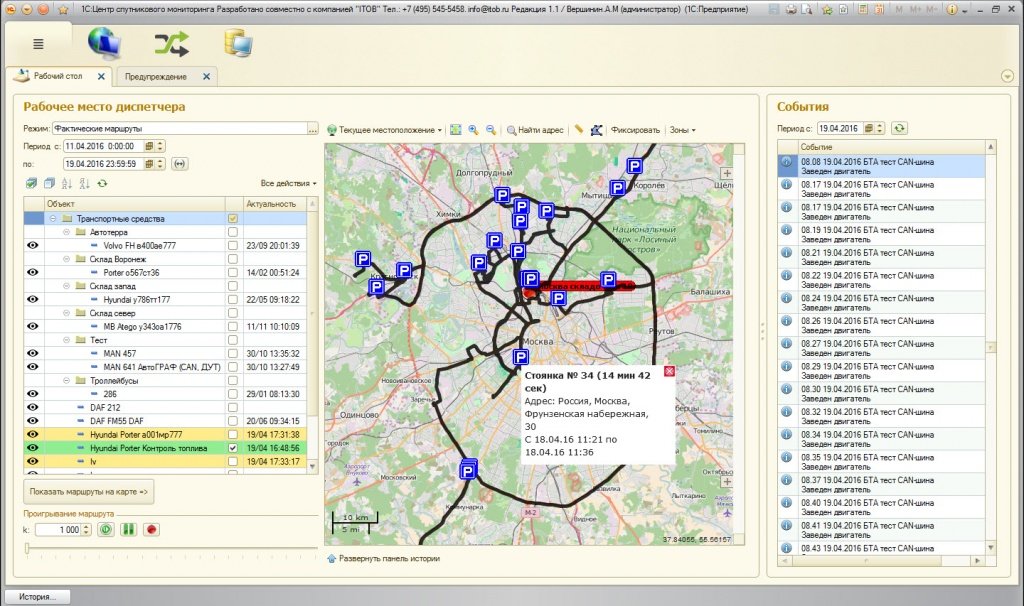The image size is (1024, 606).
Task: Start route playback with play button
Action: pos(106,530)
